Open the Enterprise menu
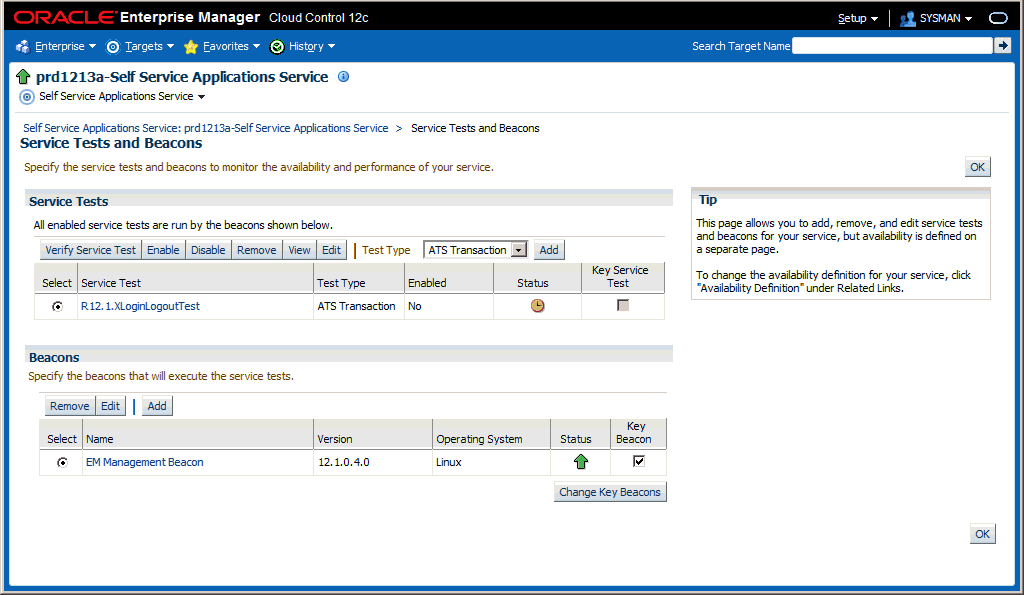The width and height of the screenshot is (1024, 595). coord(65,46)
